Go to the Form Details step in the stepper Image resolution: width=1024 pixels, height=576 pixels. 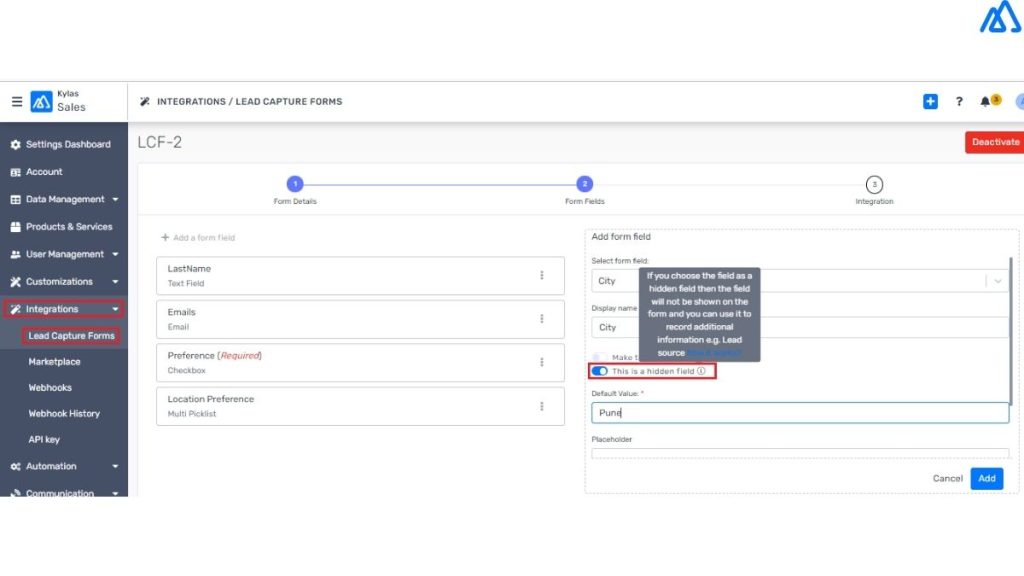(x=294, y=184)
